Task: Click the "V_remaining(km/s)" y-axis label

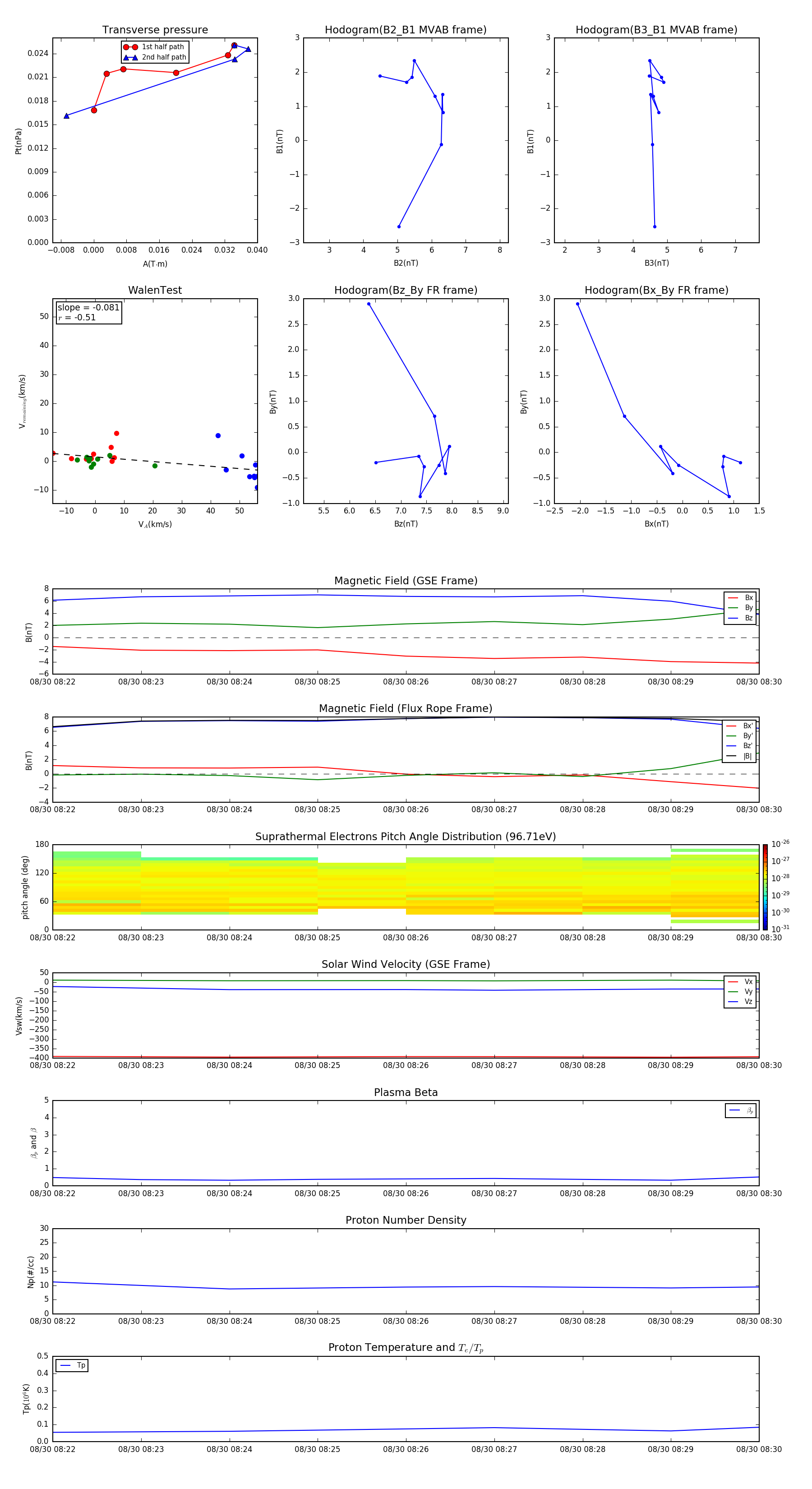Action: pyautogui.click(x=22, y=401)
